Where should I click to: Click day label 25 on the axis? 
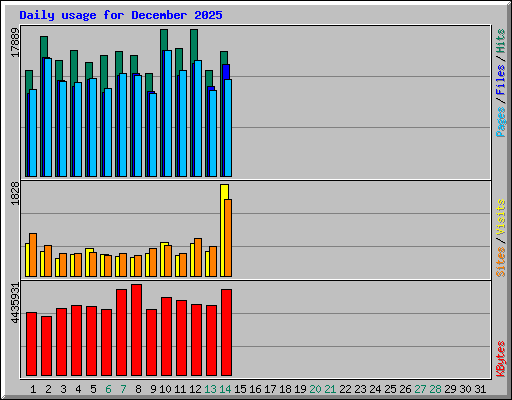tap(390, 389)
